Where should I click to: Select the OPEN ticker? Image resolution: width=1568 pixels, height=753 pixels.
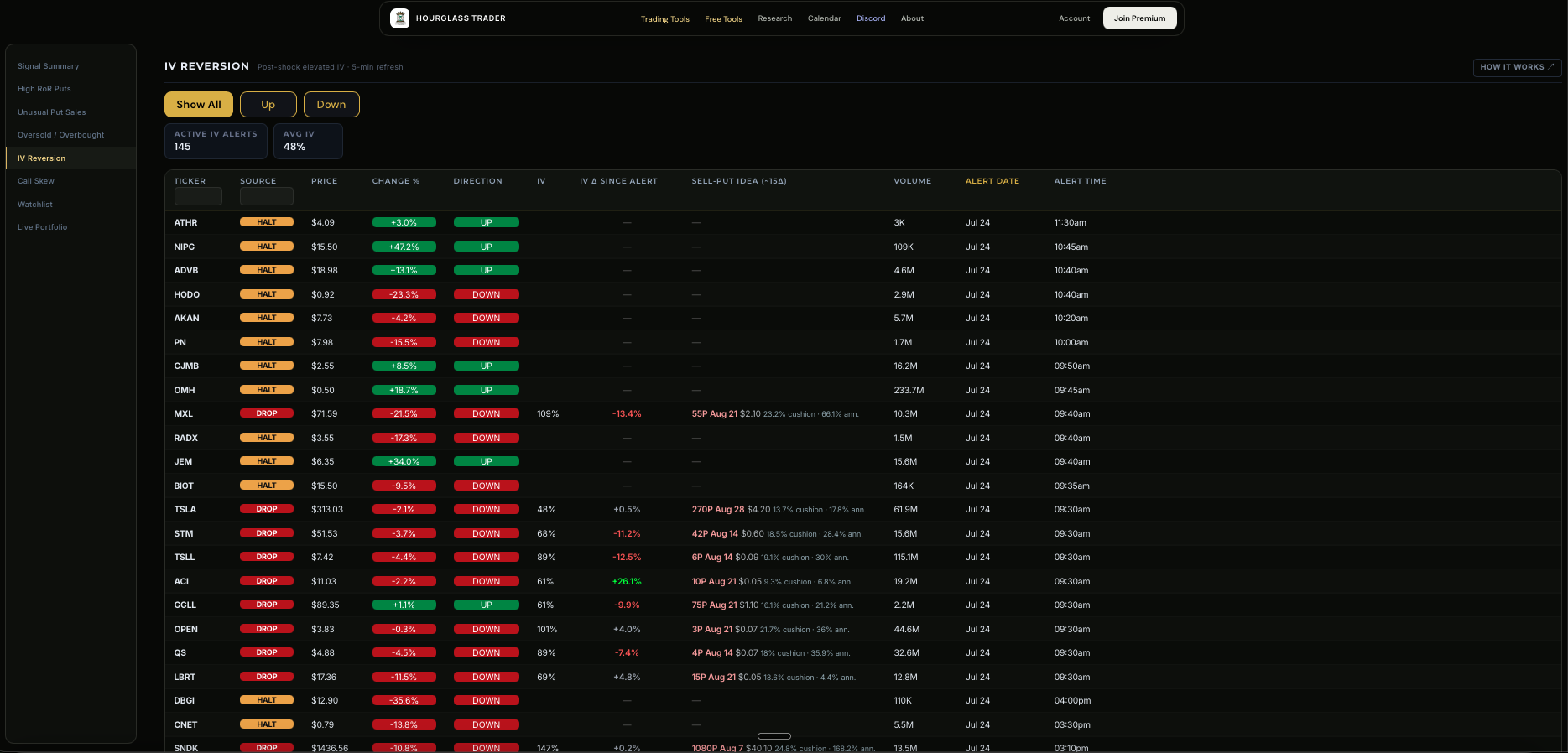186,630
